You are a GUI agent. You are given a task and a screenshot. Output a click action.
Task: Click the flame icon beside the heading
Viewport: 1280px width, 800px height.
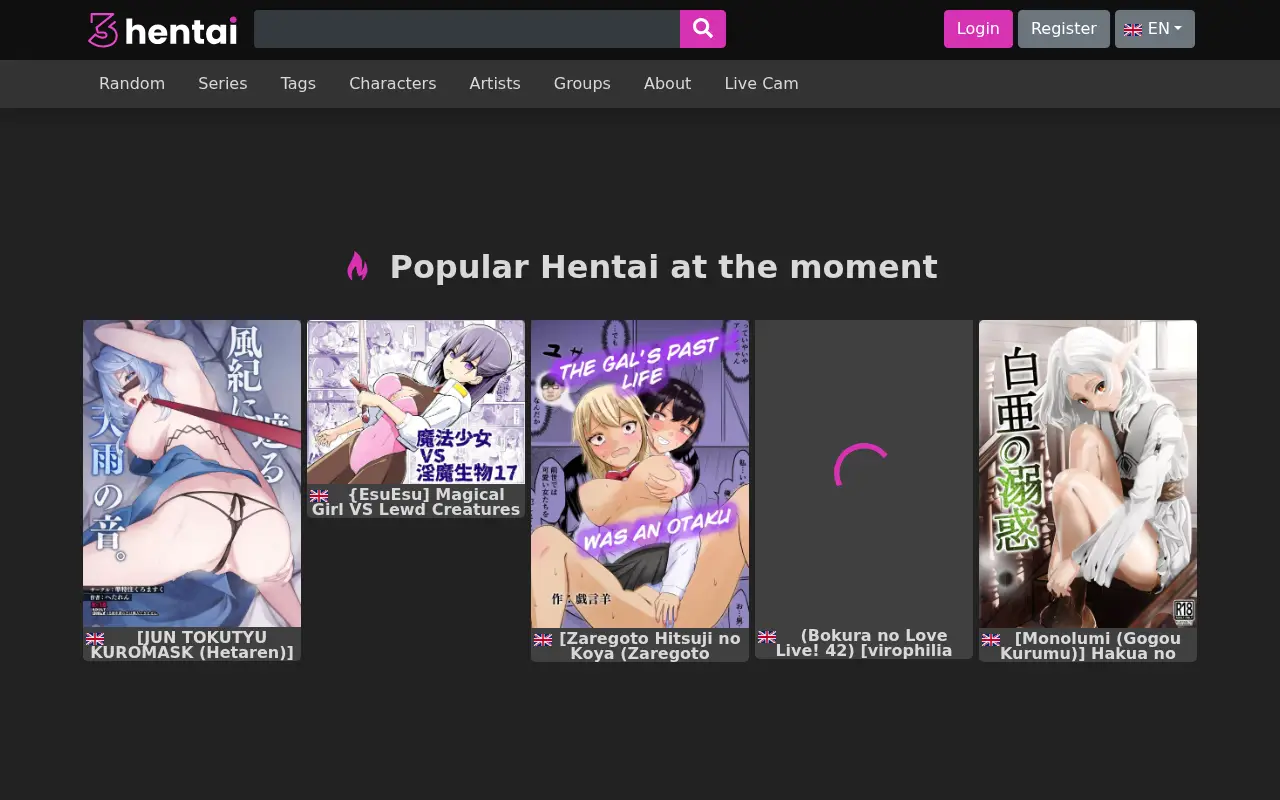tap(357, 267)
